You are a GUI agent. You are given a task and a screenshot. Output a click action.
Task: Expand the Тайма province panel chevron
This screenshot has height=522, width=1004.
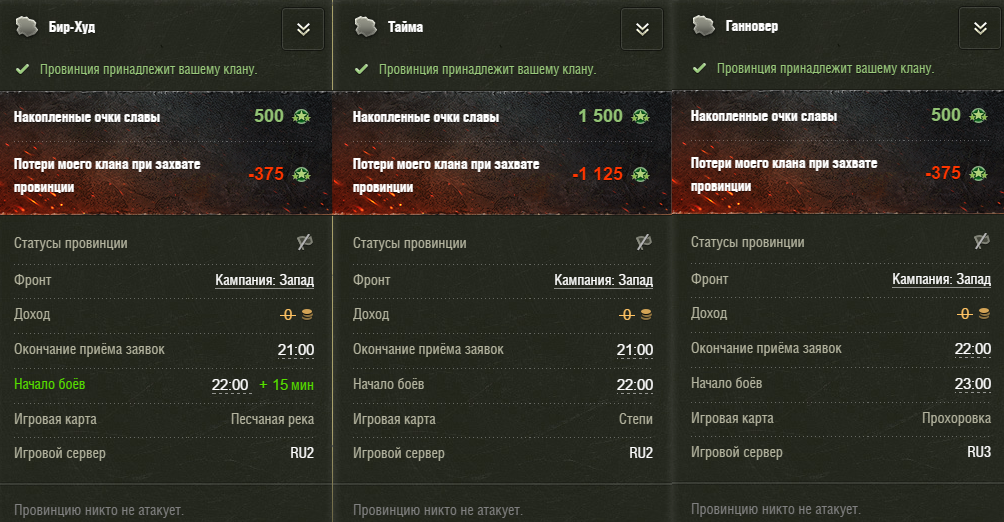pos(642,29)
